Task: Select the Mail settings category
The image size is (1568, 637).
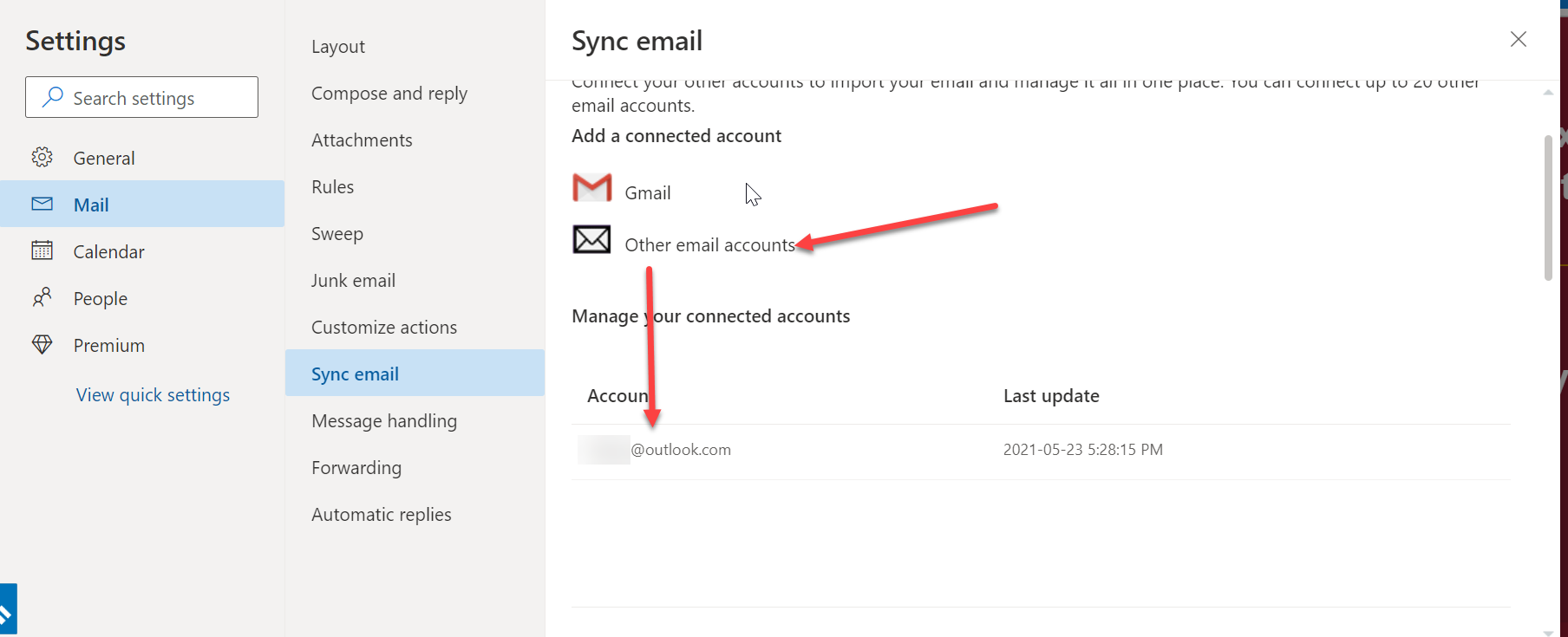Action: [x=142, y=204]
